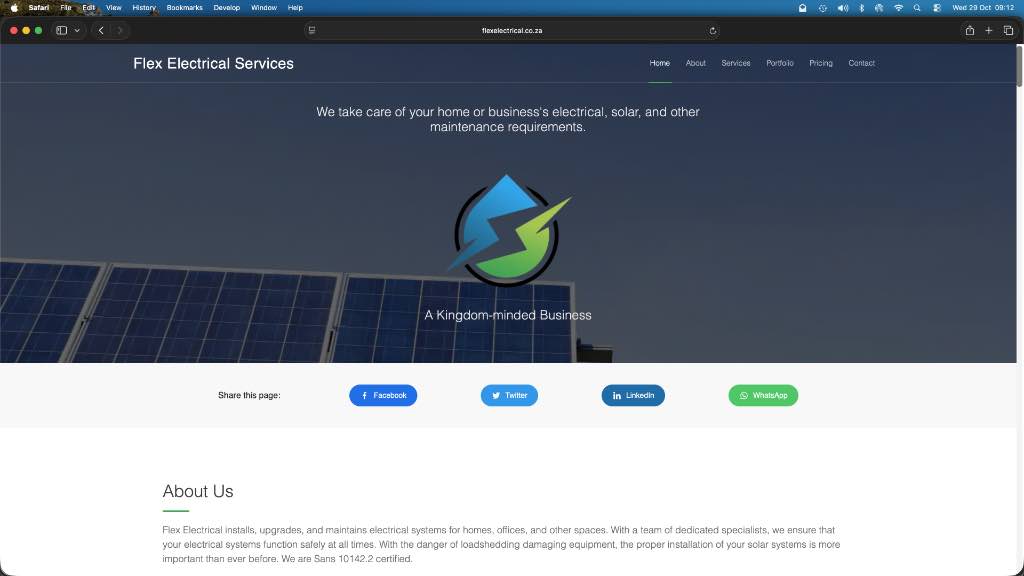Go to the Pricing page link
Image resolution: width=1024 pixels, height=576 pixels.
coord(821,63)
